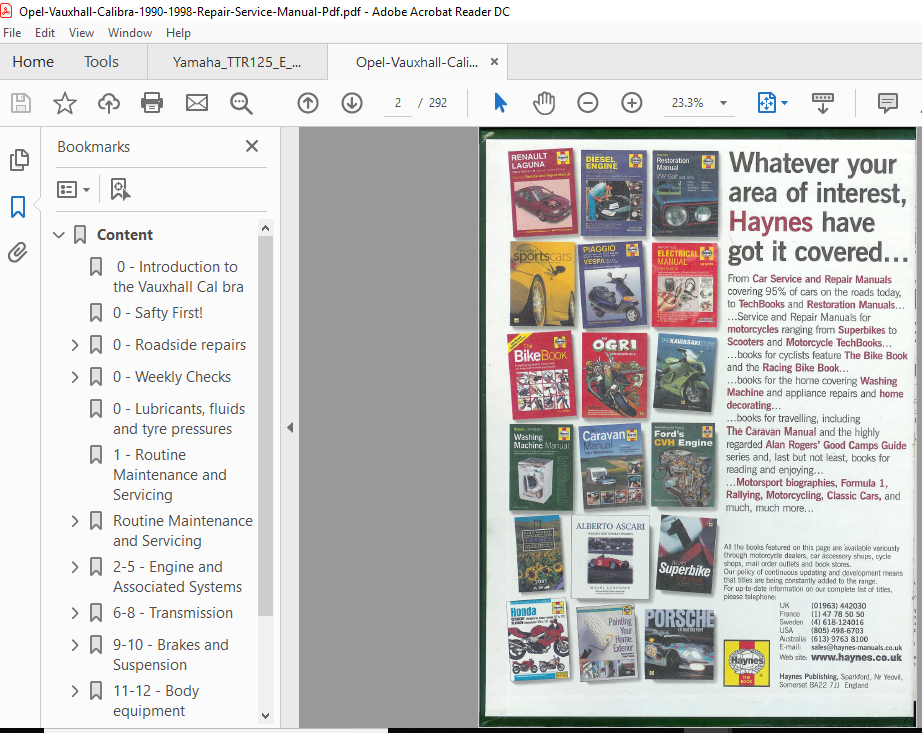Open the bookmark options menu dropdown
Image resolution: width=922 pixels, height=733 pixels.
click(74, 189)
